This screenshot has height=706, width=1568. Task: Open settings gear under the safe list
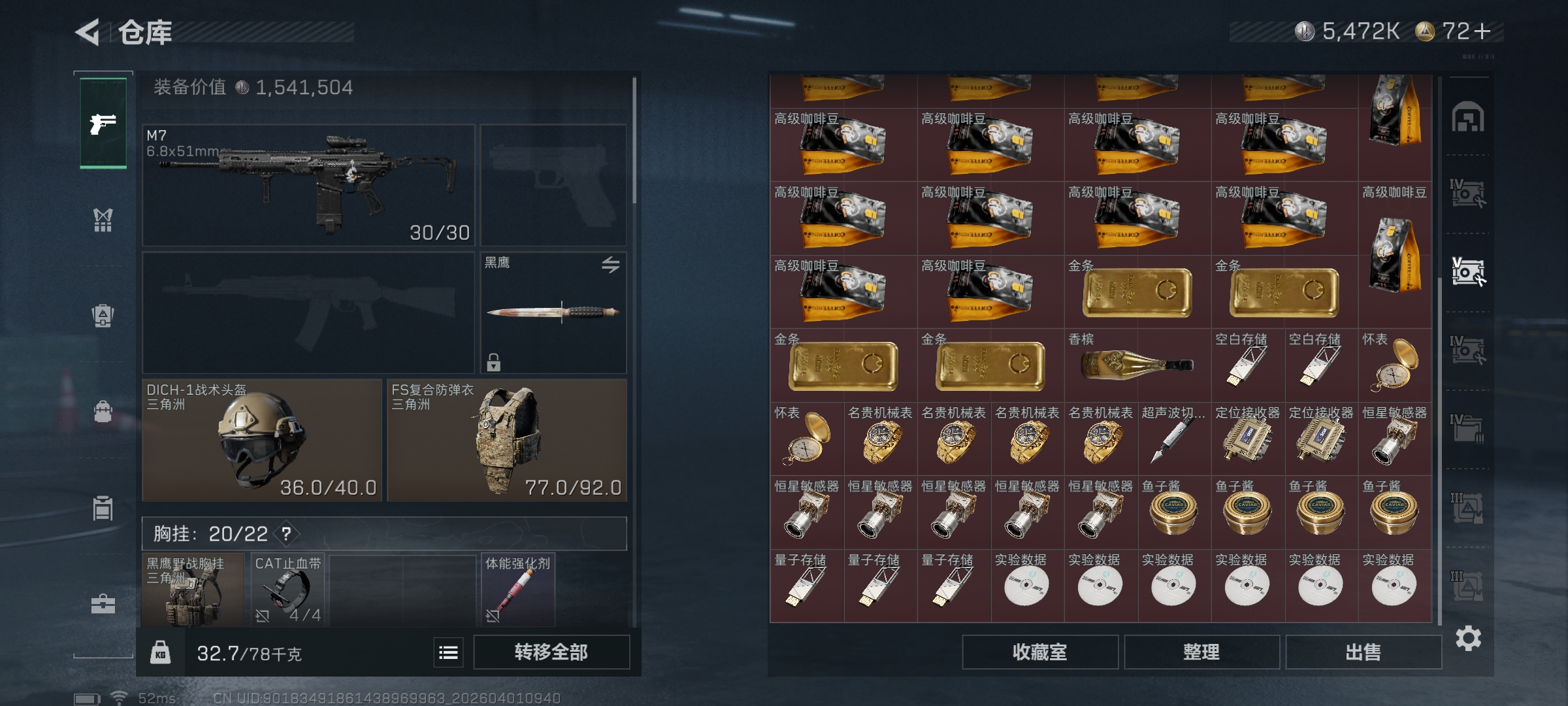[x=1468, y=638]
